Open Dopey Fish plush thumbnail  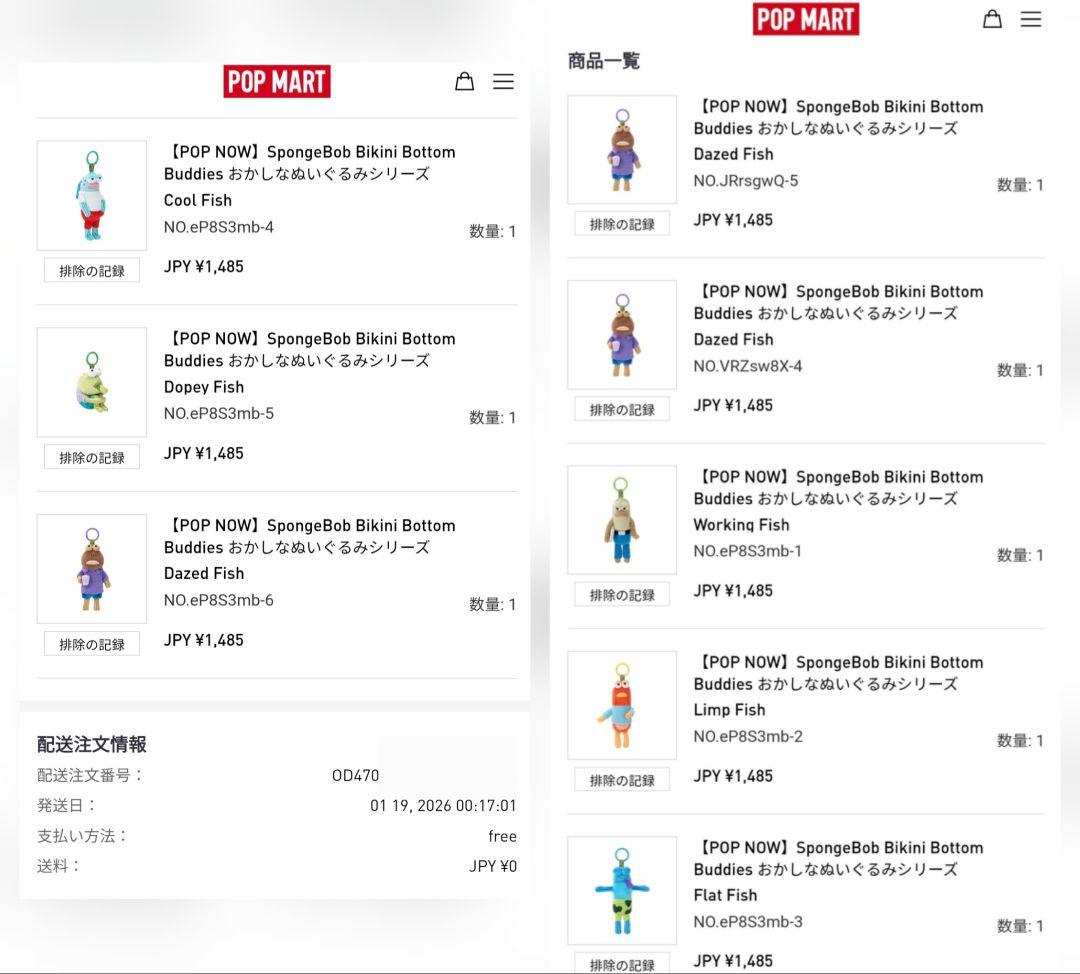click(x=92, y=382)
